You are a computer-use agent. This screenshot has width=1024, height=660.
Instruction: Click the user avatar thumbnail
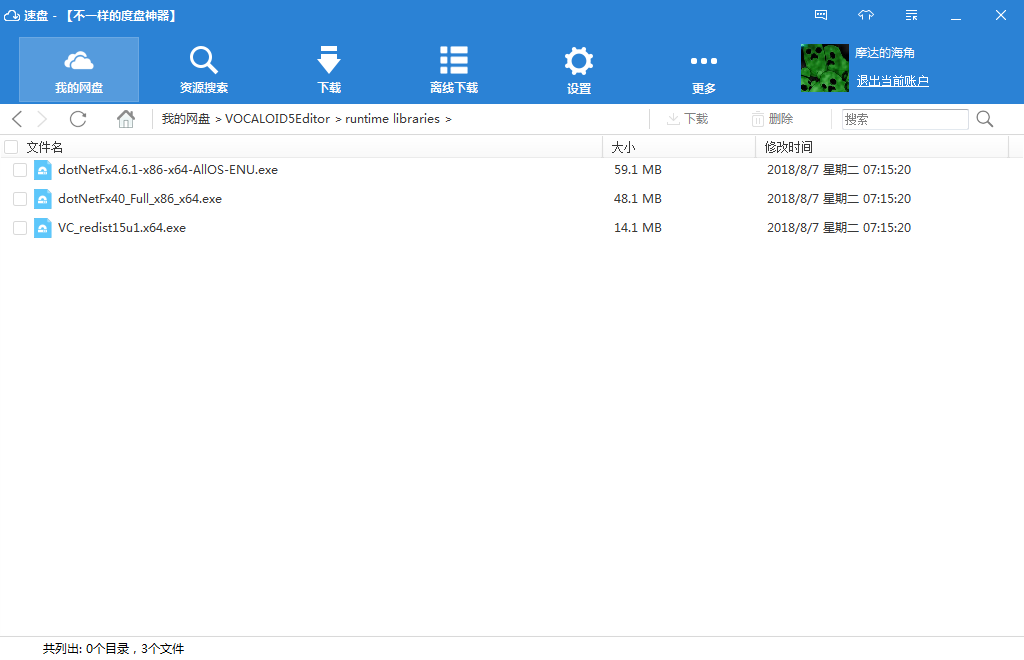(x=825, y=68)
